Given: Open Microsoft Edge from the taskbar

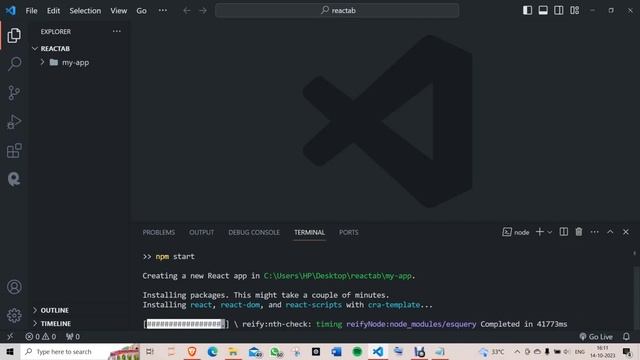Looking at the screenshot, I should point(212,351).
